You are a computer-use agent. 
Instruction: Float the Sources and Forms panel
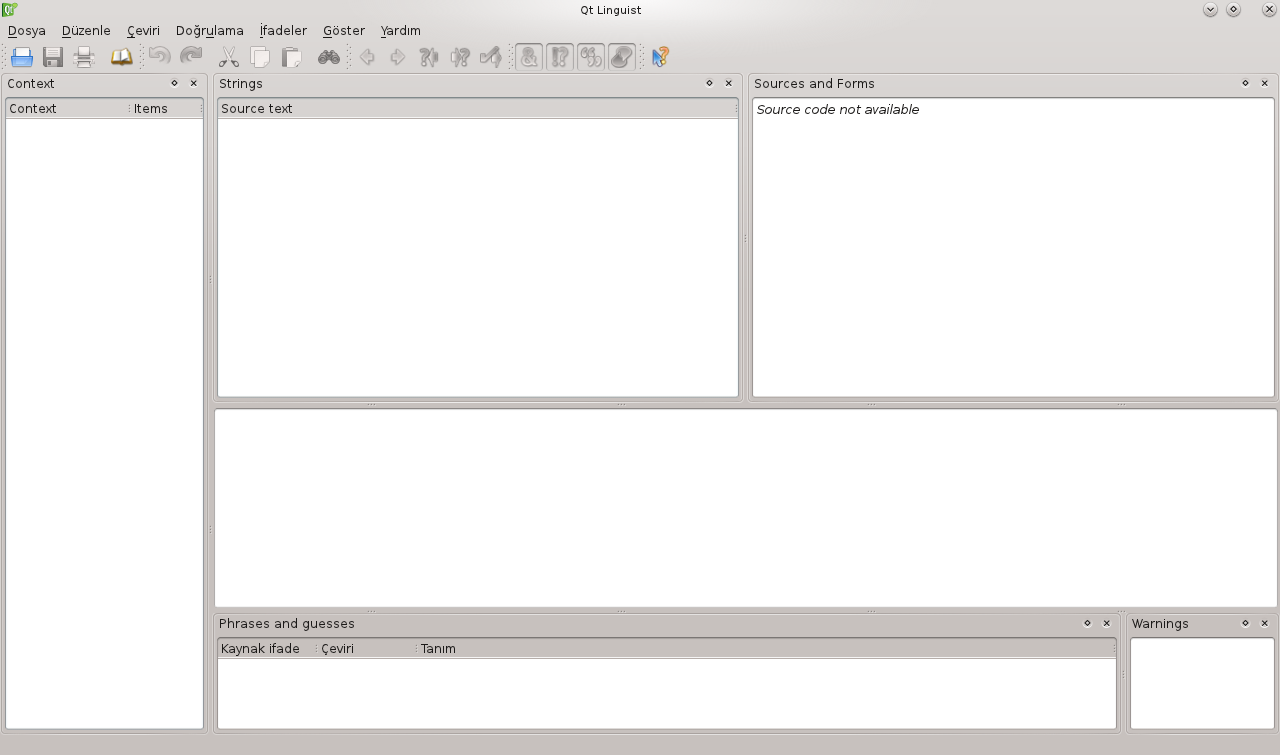point(1245,84)
